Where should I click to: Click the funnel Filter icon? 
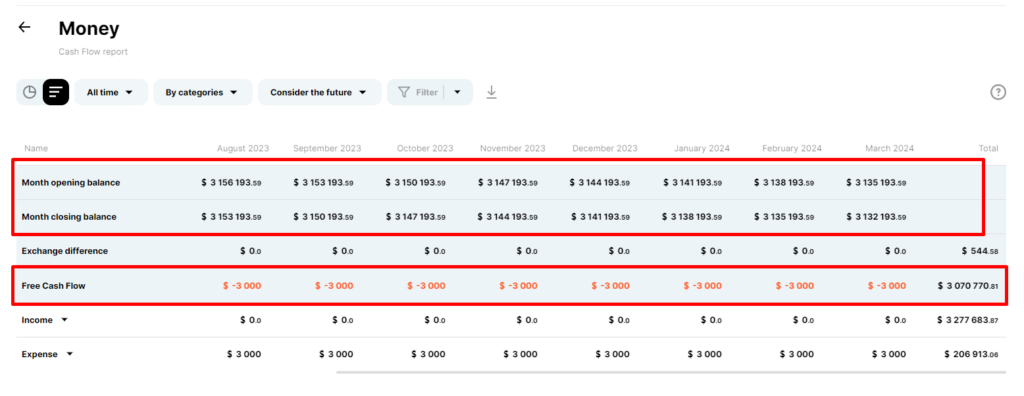click(404, 92)
